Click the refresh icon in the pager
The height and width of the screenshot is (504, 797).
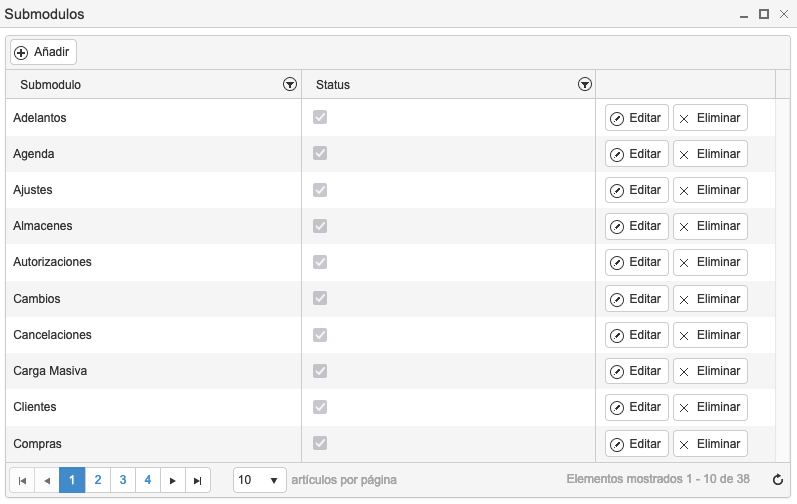pyautogui.click(x=778, y=480)
